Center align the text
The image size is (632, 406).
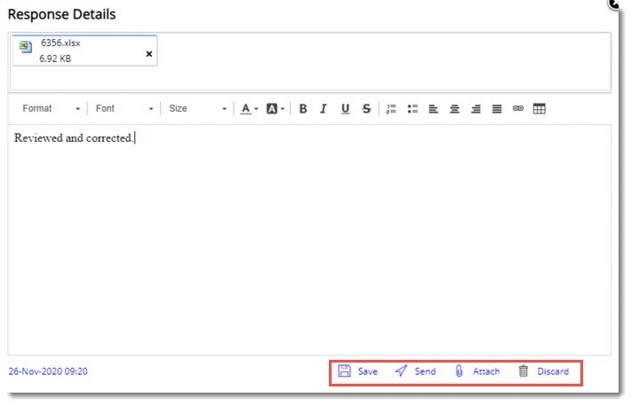click(x=455, y=109)
